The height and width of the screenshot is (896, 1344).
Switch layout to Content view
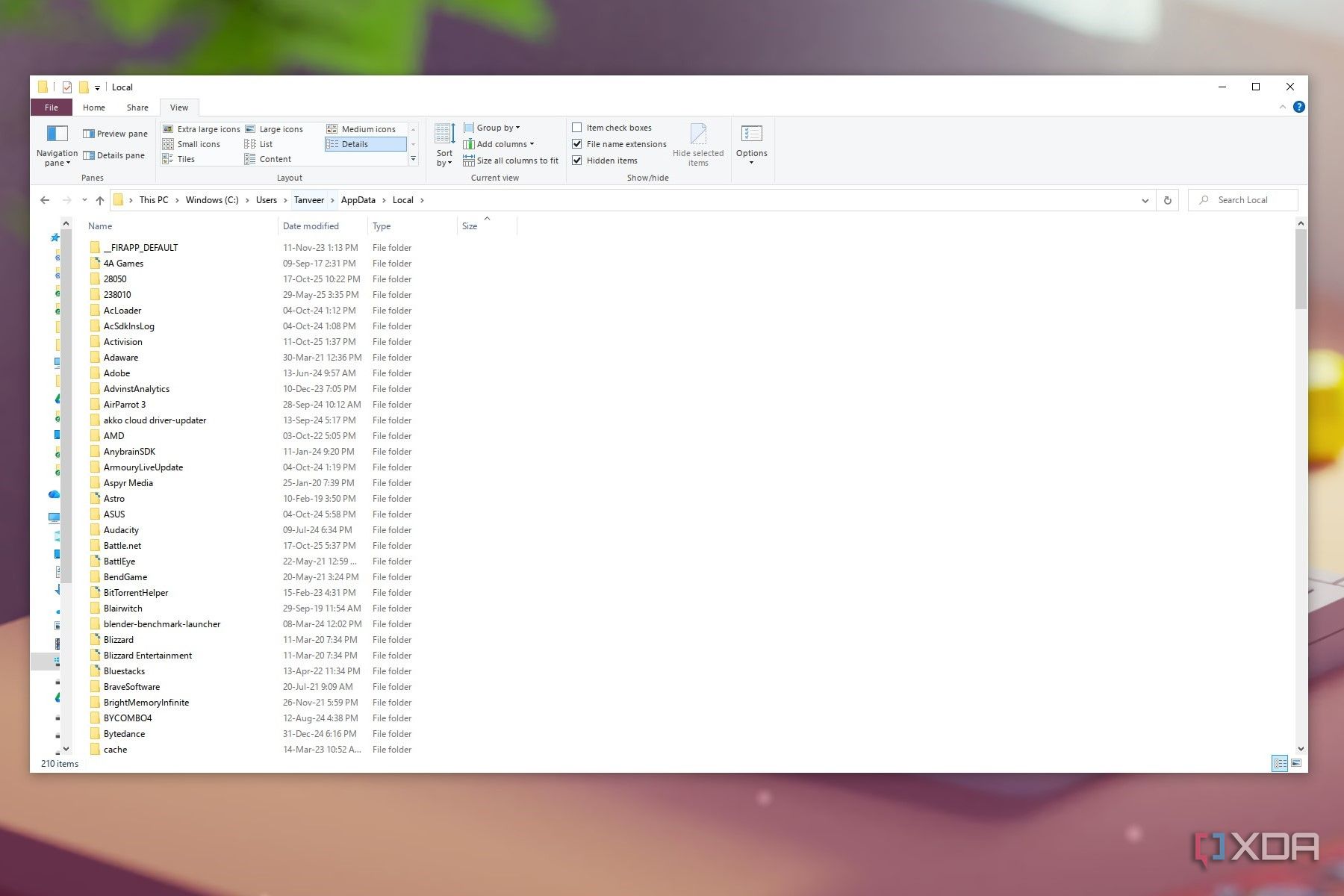click(x=268, y=159)
